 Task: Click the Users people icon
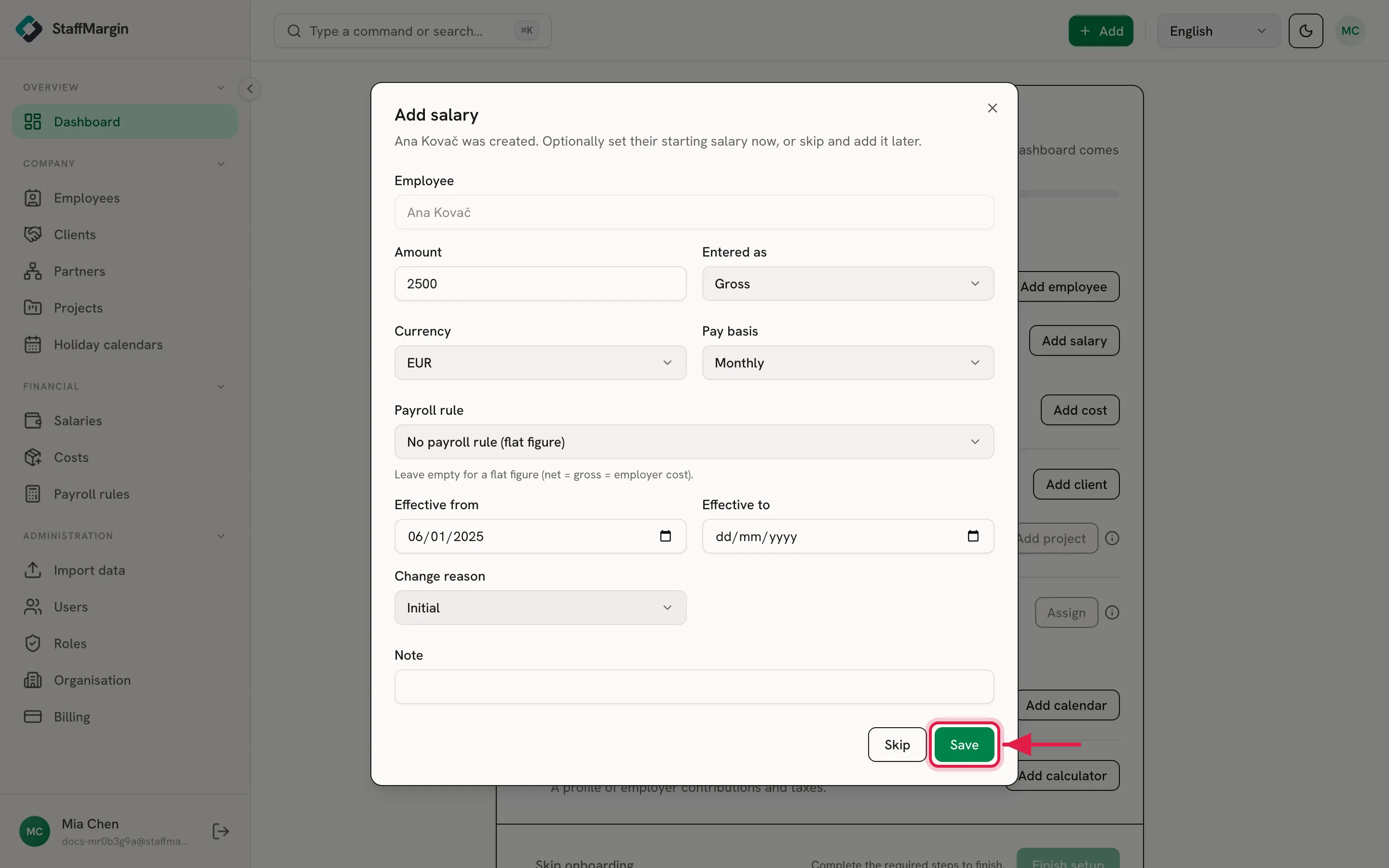(33, 607)
